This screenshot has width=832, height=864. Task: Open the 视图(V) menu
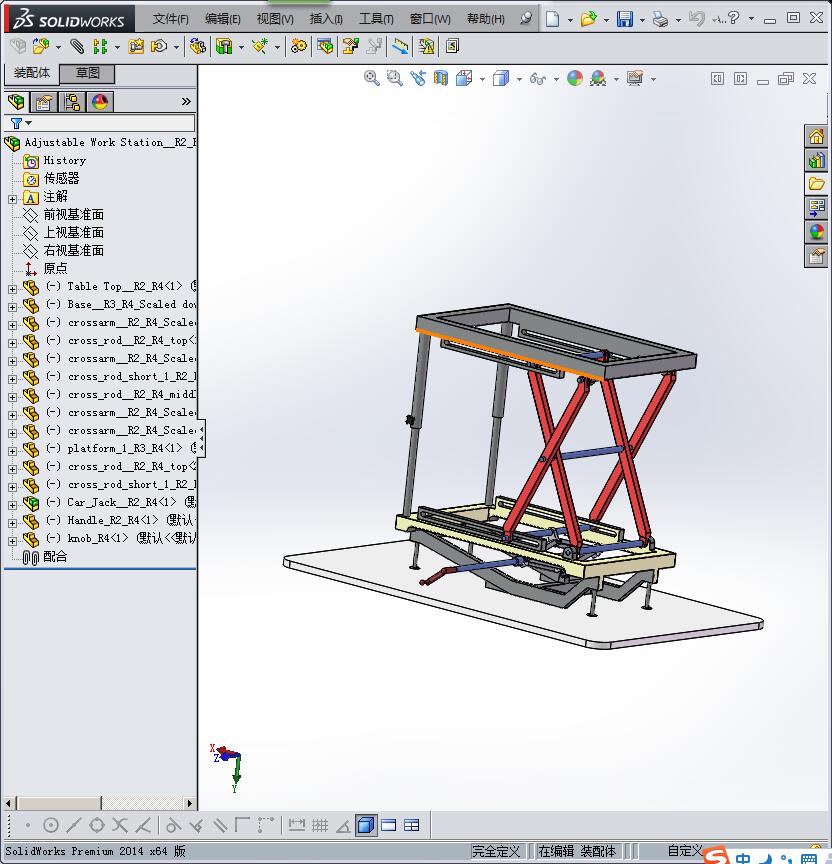click(x=275, y=19)
